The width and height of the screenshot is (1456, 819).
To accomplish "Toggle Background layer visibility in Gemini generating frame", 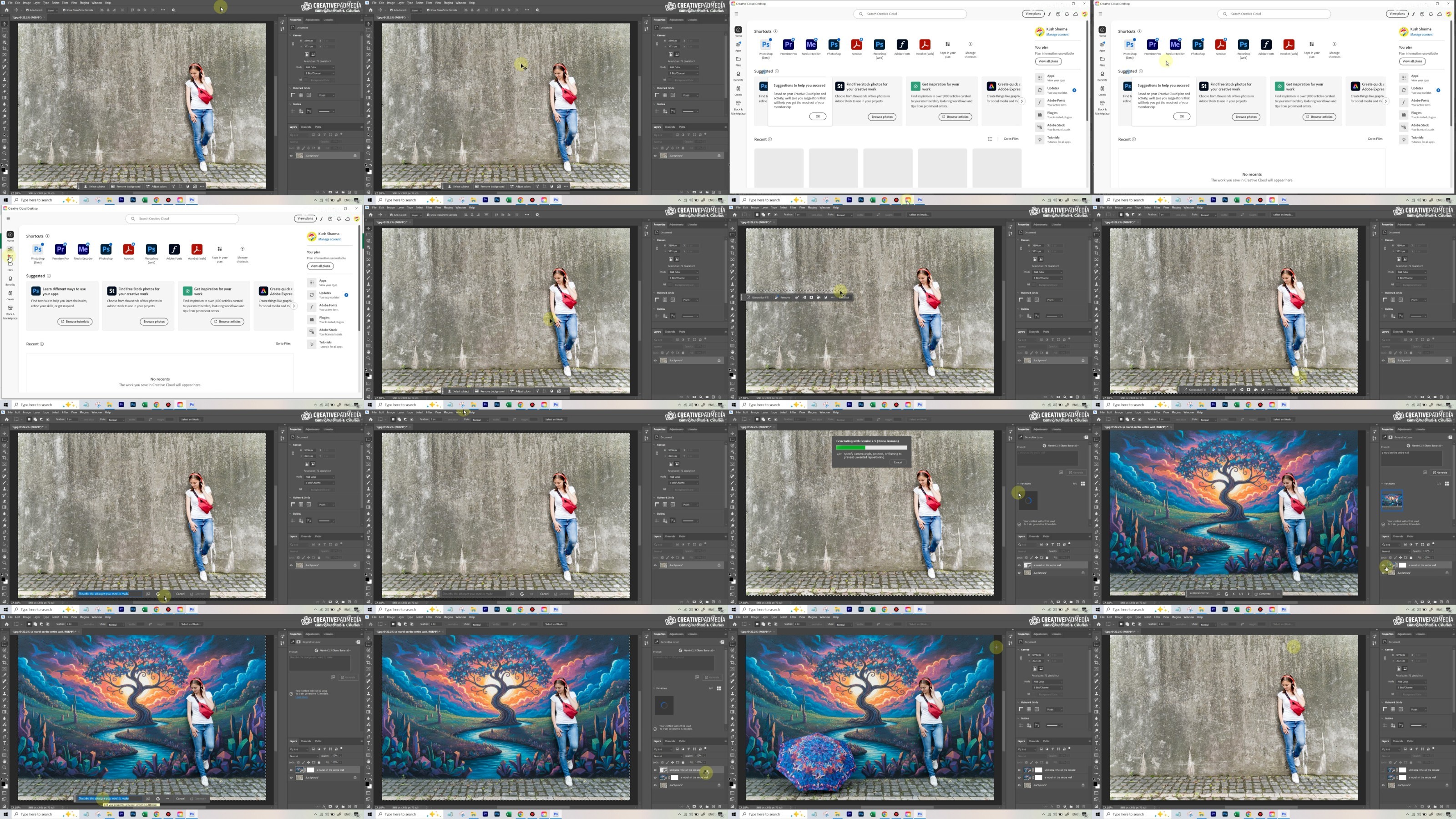I will (1020, 572).
